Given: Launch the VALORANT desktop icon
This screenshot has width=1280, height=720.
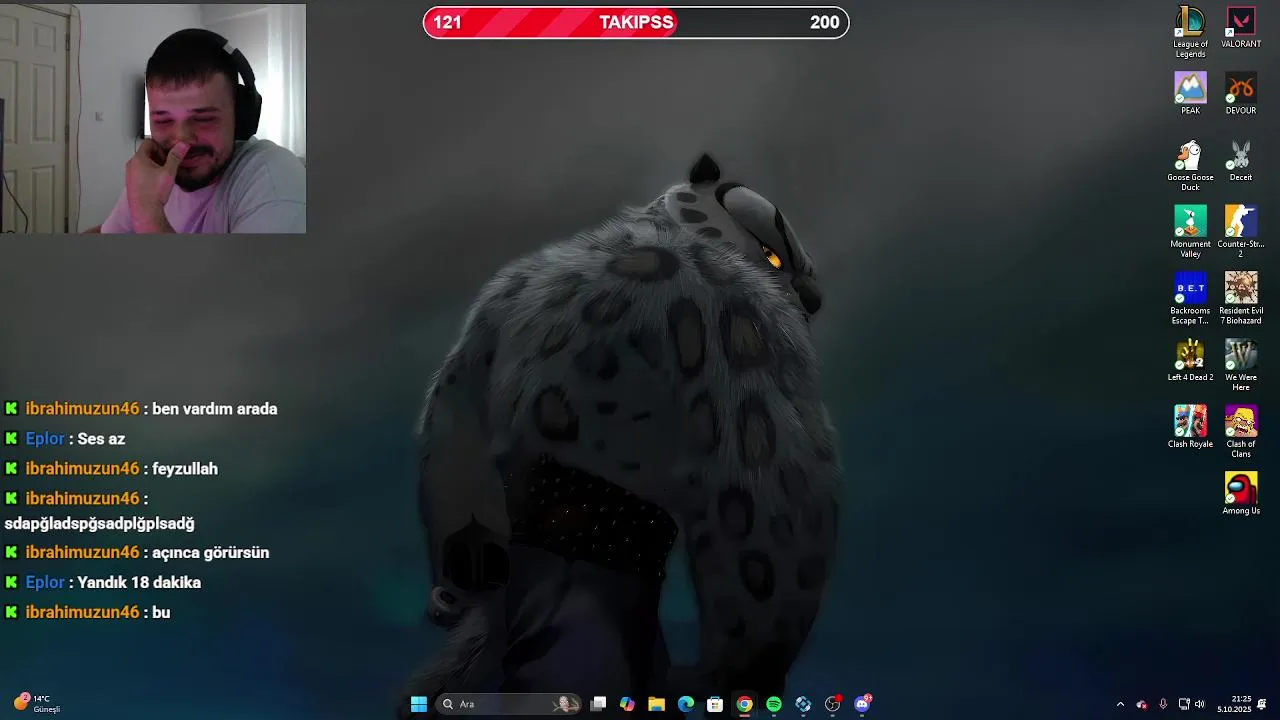Looking at the screenshot, I should (x=1241, y=28).
